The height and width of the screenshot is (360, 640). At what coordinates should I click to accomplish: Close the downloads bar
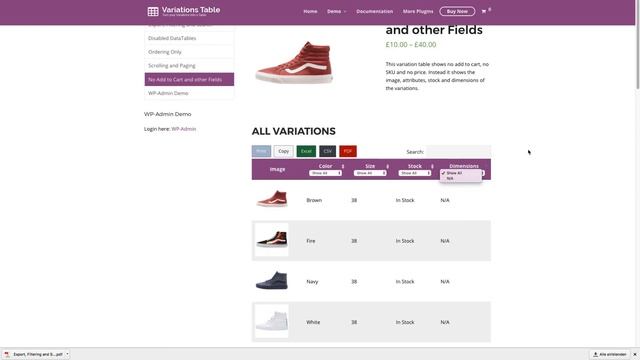[x=635, y=354]
